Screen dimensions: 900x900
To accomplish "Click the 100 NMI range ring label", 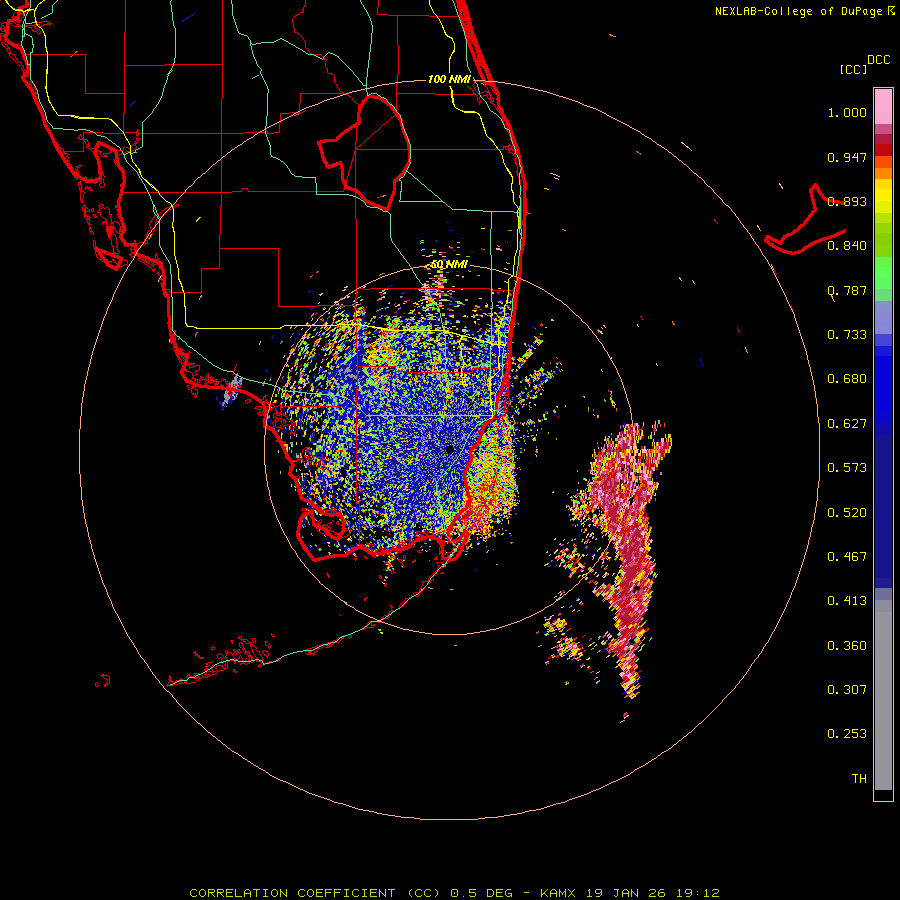I will (x=449, y=79).
